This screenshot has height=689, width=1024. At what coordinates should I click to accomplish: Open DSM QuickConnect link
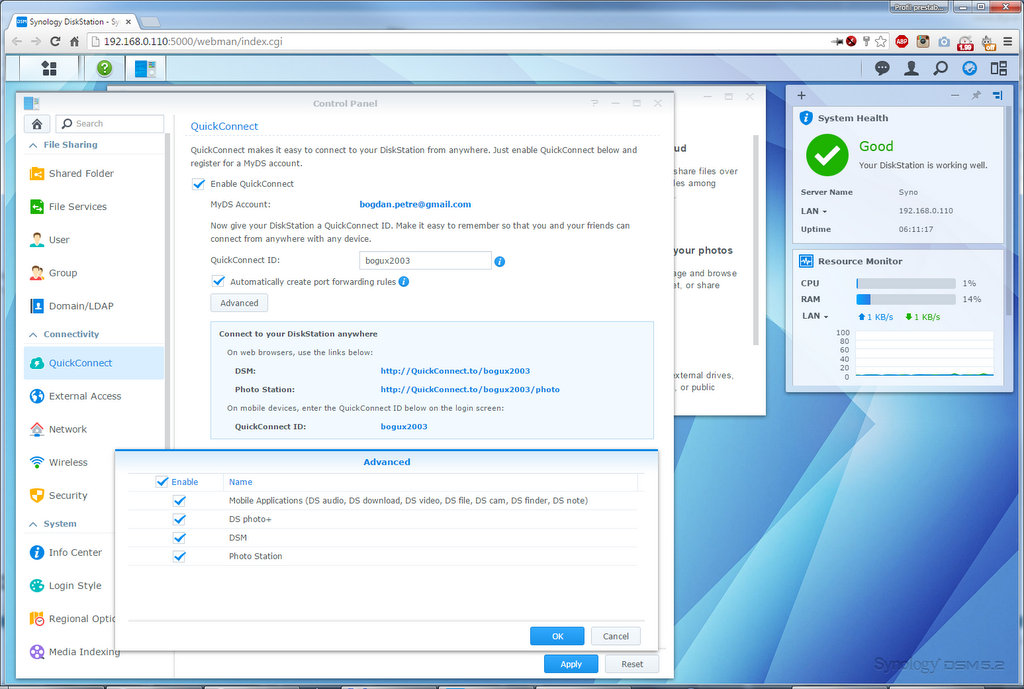pyautogui.click(x=455, y=371)
